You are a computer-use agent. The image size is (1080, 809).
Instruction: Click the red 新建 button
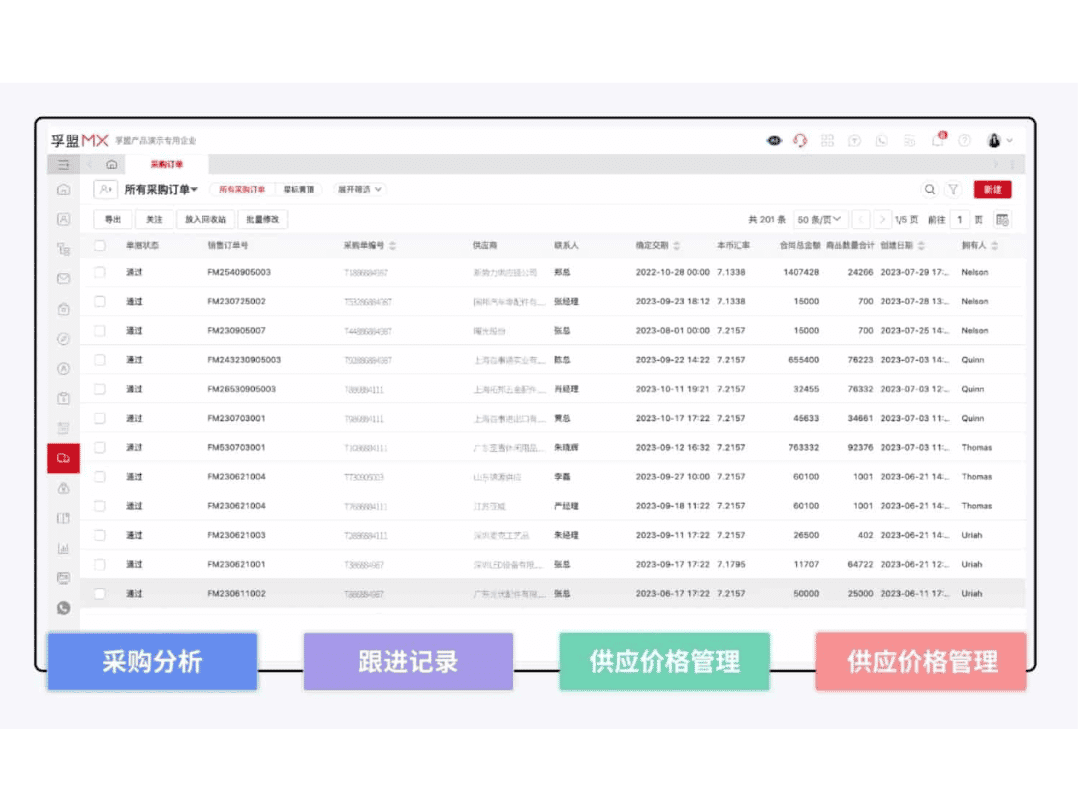(992, 189)
